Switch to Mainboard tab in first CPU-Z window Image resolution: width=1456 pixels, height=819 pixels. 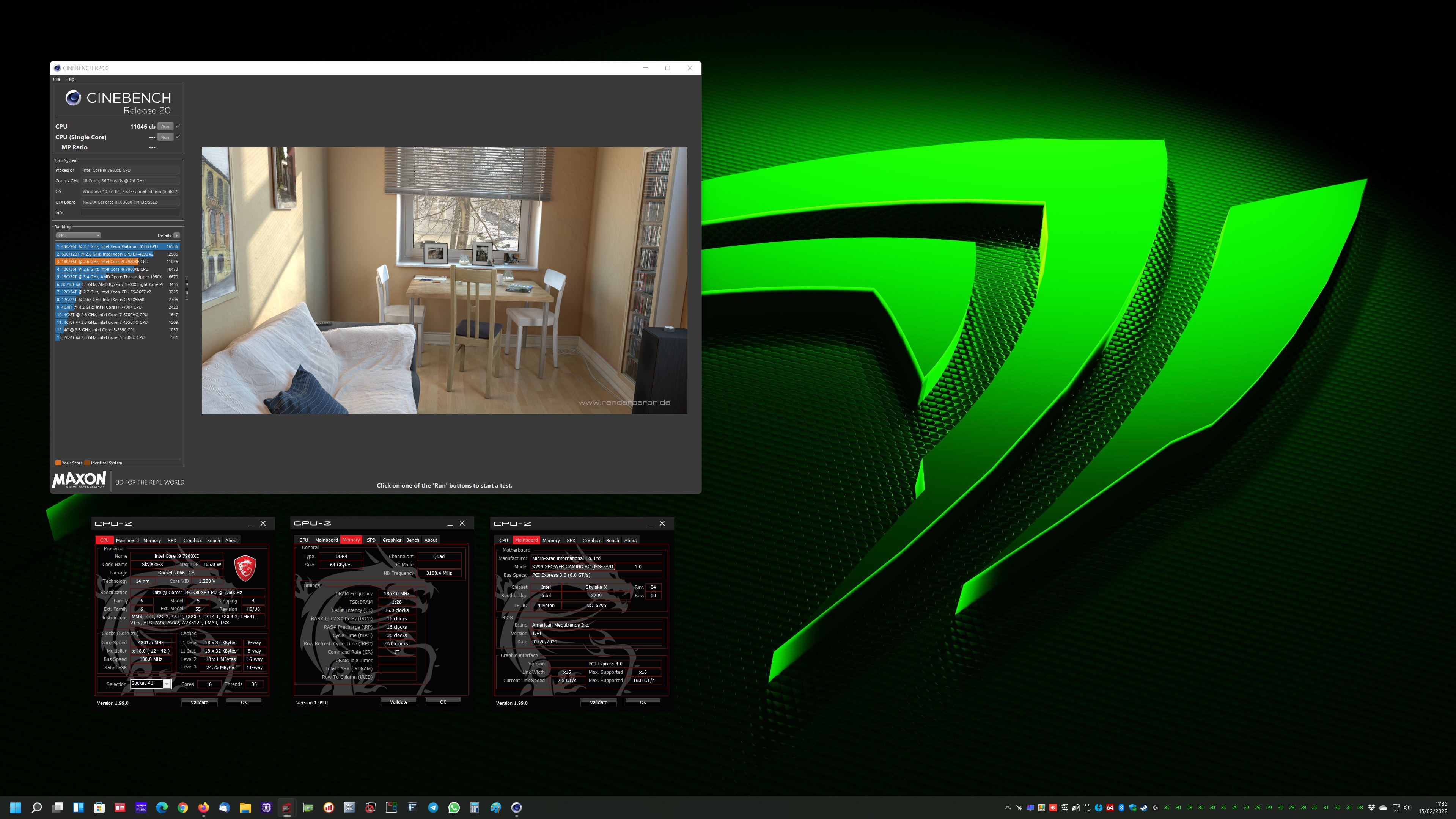click(x=127, y=541)
